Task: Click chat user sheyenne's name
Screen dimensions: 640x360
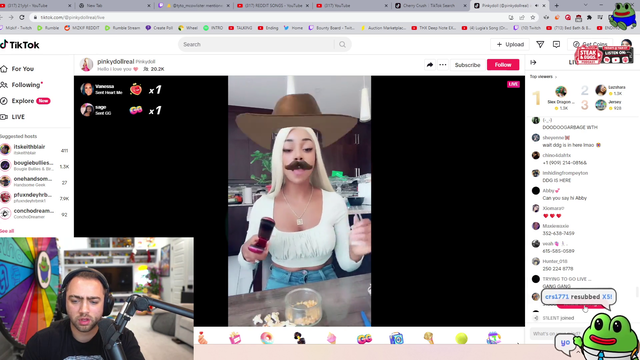Action: [x=553, y=138]
